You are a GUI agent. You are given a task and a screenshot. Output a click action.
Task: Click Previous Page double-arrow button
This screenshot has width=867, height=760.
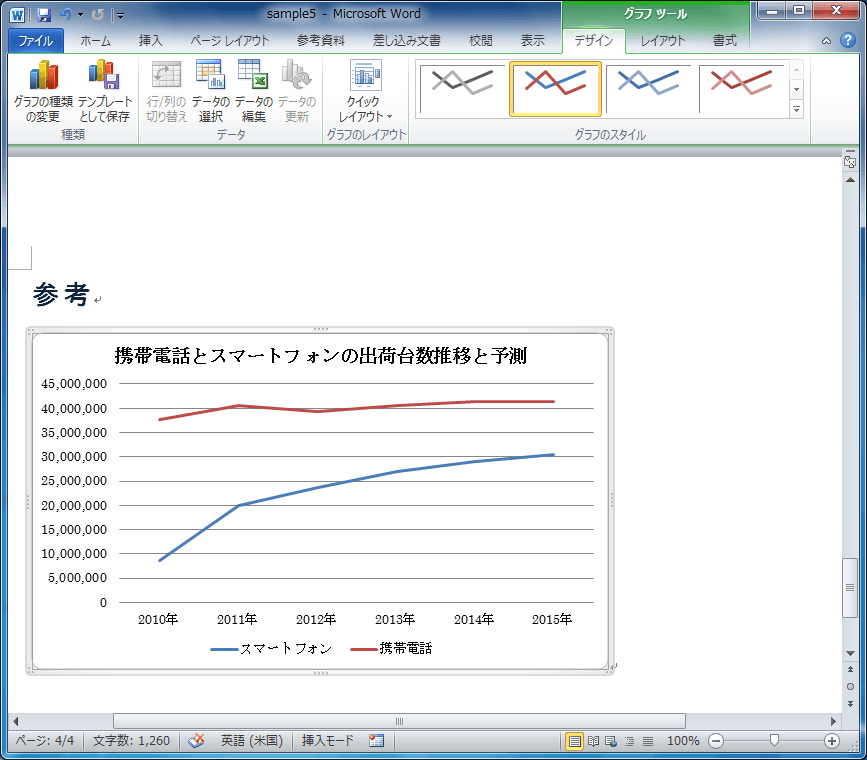tap(850, 669)
